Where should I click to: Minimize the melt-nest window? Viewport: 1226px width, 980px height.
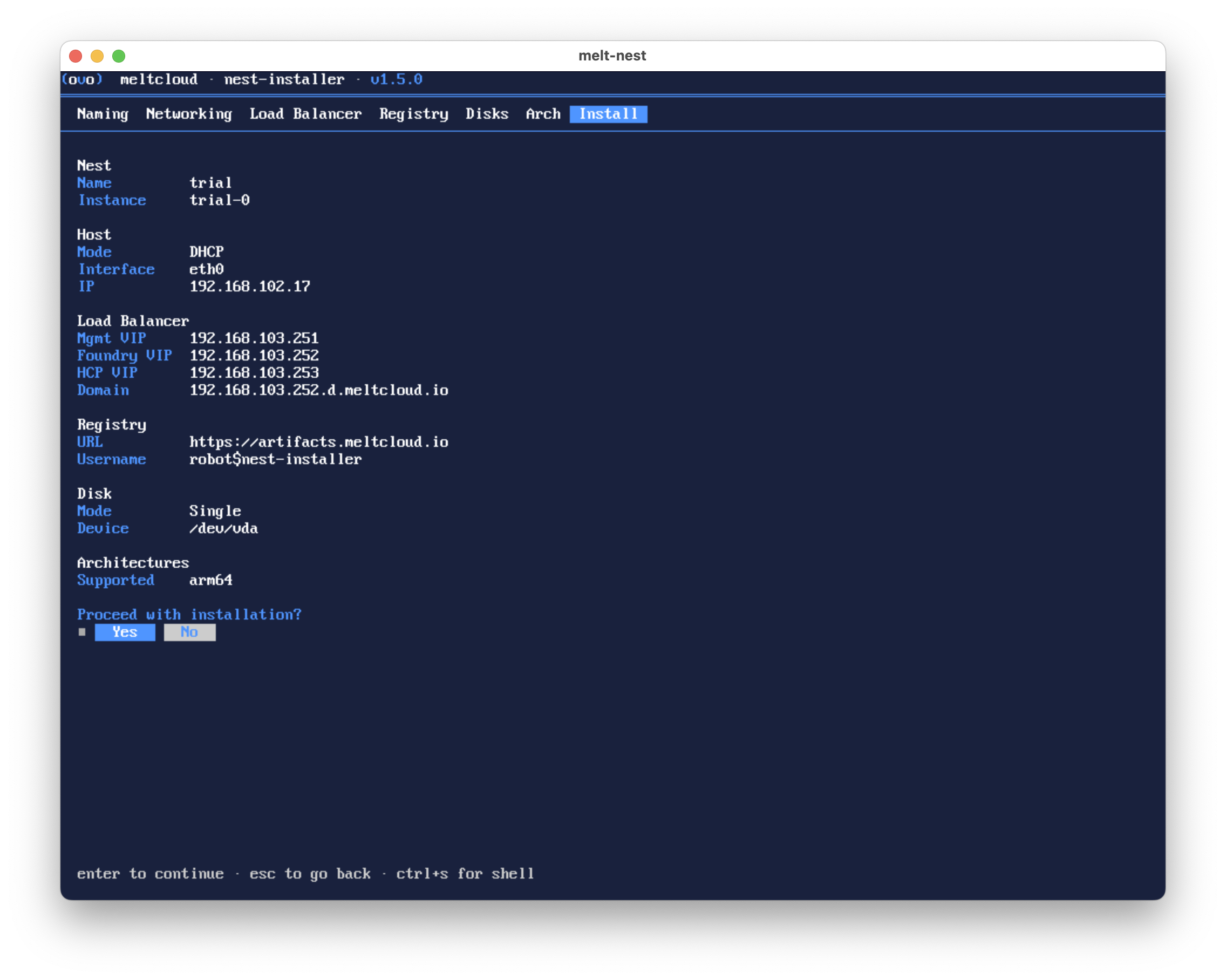tap(97, 56)
